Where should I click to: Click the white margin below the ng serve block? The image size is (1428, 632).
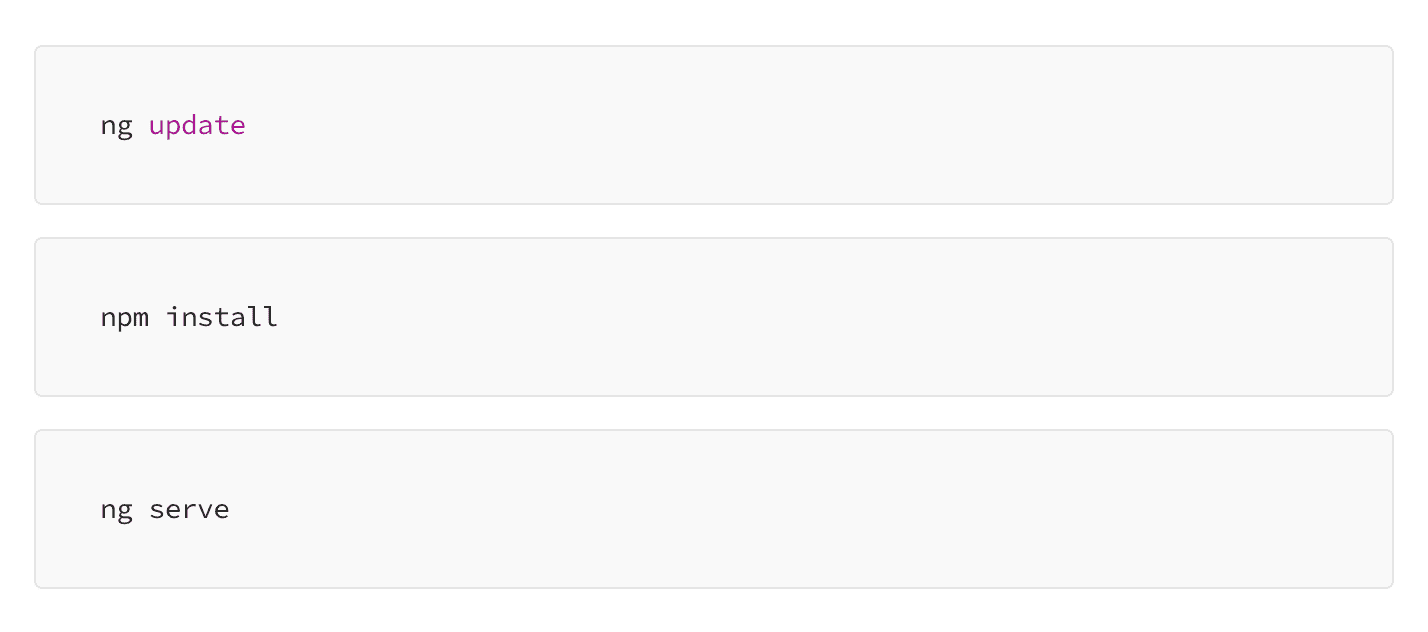714,610
